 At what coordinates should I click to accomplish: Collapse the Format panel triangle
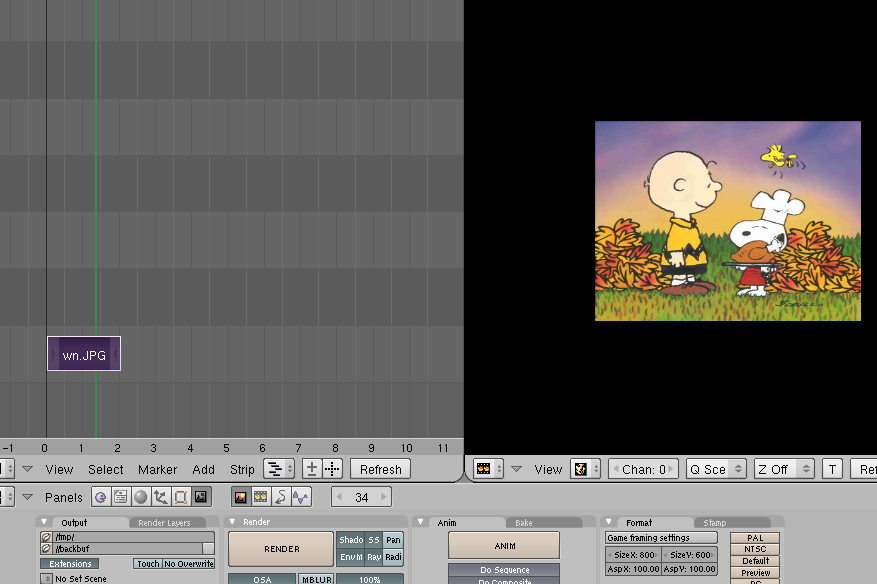[609, 521]
